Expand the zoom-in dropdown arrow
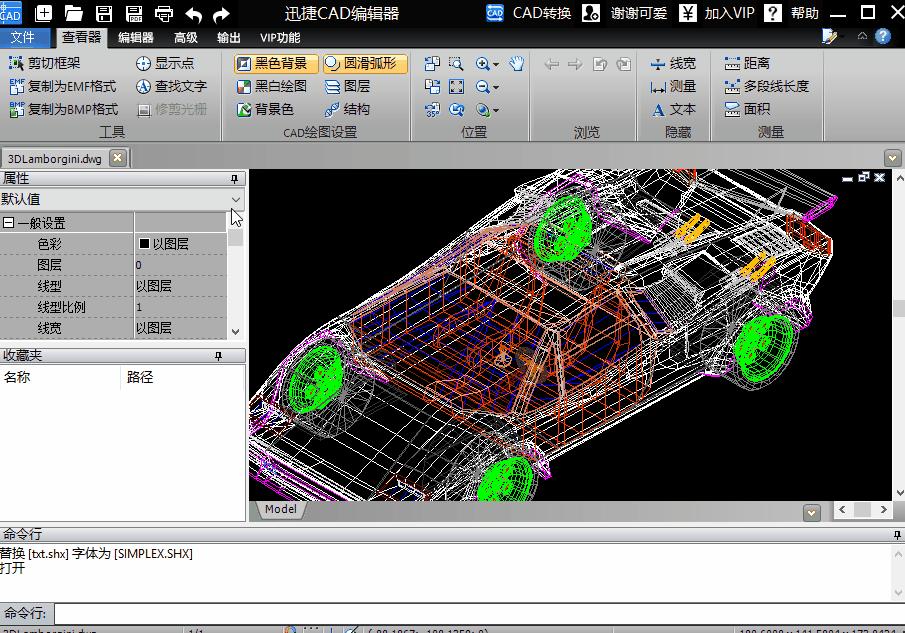This screenshot has width=905, height=633. tap(496, 64)
